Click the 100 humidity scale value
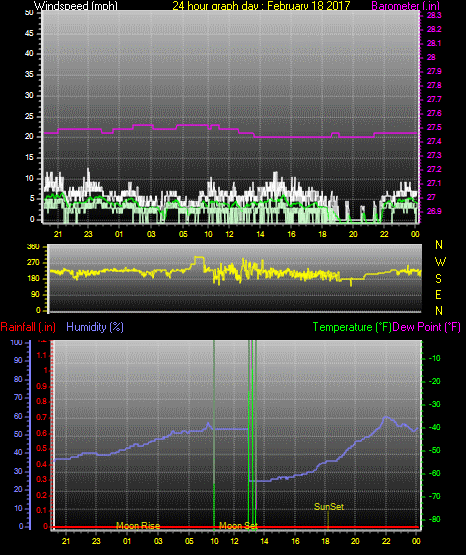This screenshot has height=555, width=466. click(16, 343)
